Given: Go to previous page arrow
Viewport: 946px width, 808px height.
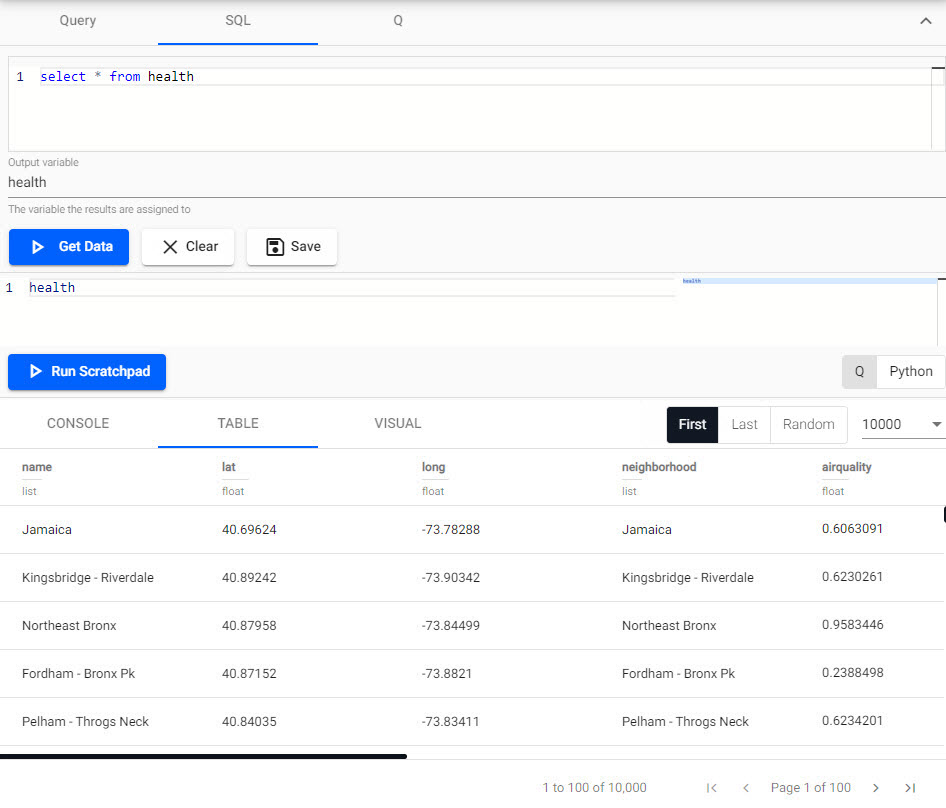Looking at the screenshot, I should coord(746,788).
